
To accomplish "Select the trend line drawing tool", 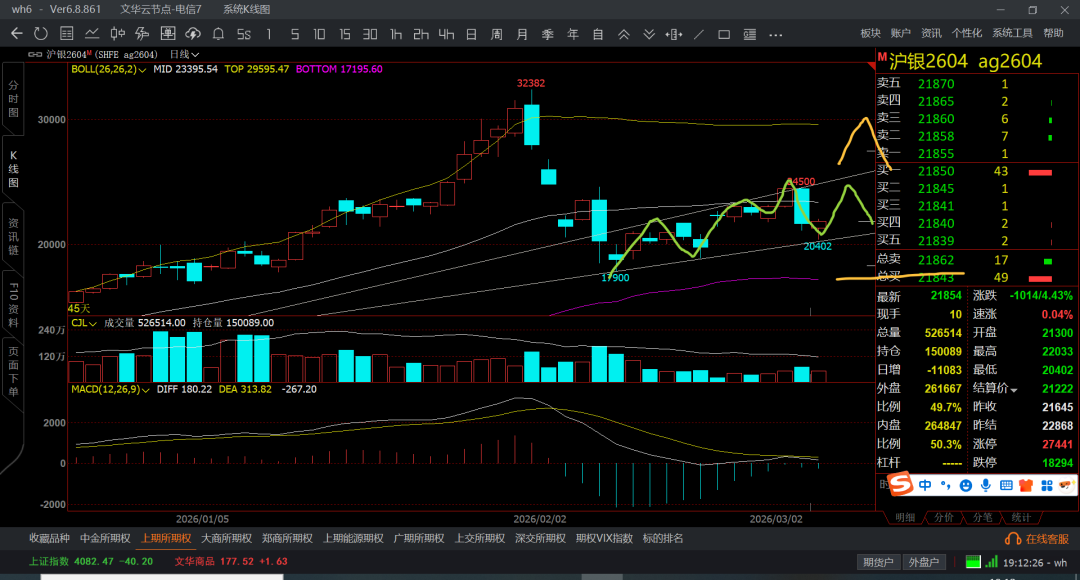I will (x=699, y=33).
